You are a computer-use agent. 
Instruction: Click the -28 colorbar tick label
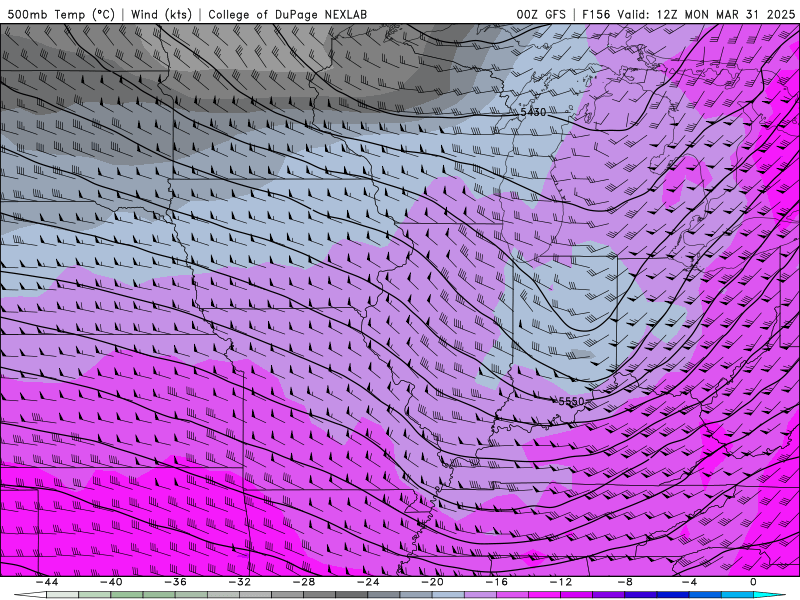point(304,582)
